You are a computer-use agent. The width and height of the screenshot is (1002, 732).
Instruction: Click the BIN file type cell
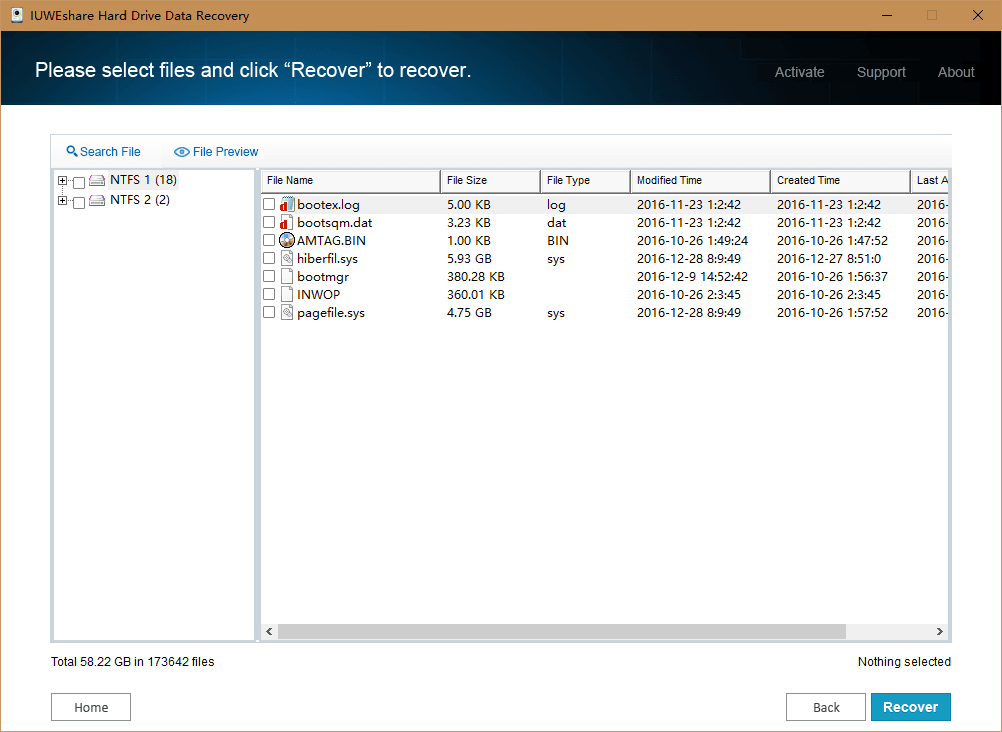point(558,240)
